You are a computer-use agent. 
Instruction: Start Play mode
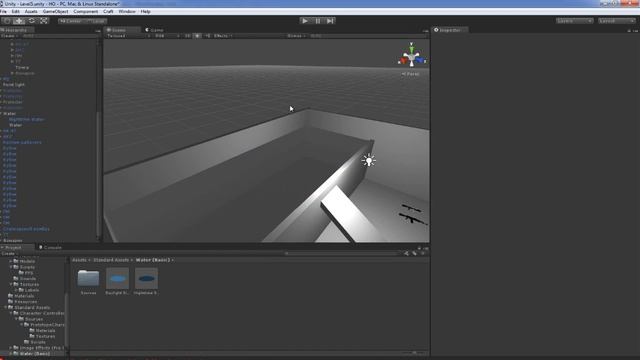[x=305, y=21]
